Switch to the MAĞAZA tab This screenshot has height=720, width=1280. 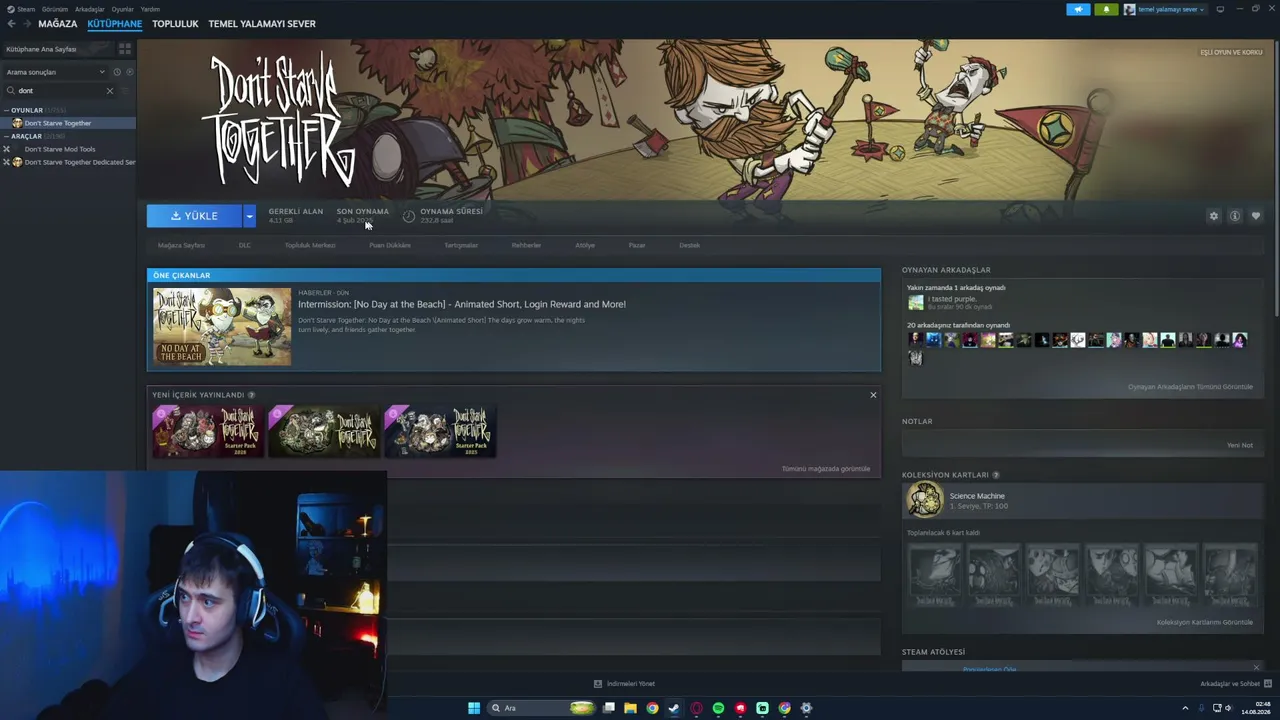(x=57, y=24)
